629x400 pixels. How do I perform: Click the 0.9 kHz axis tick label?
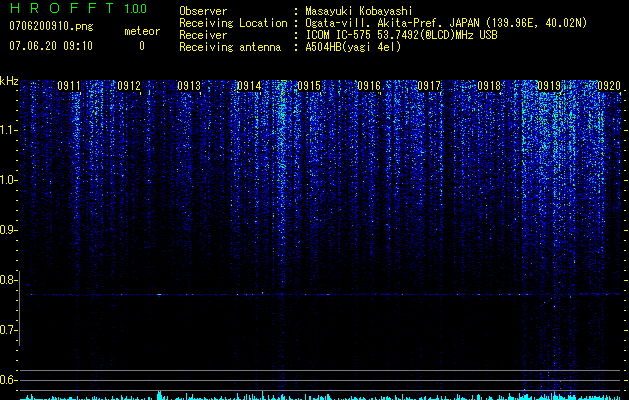[8, 230]
